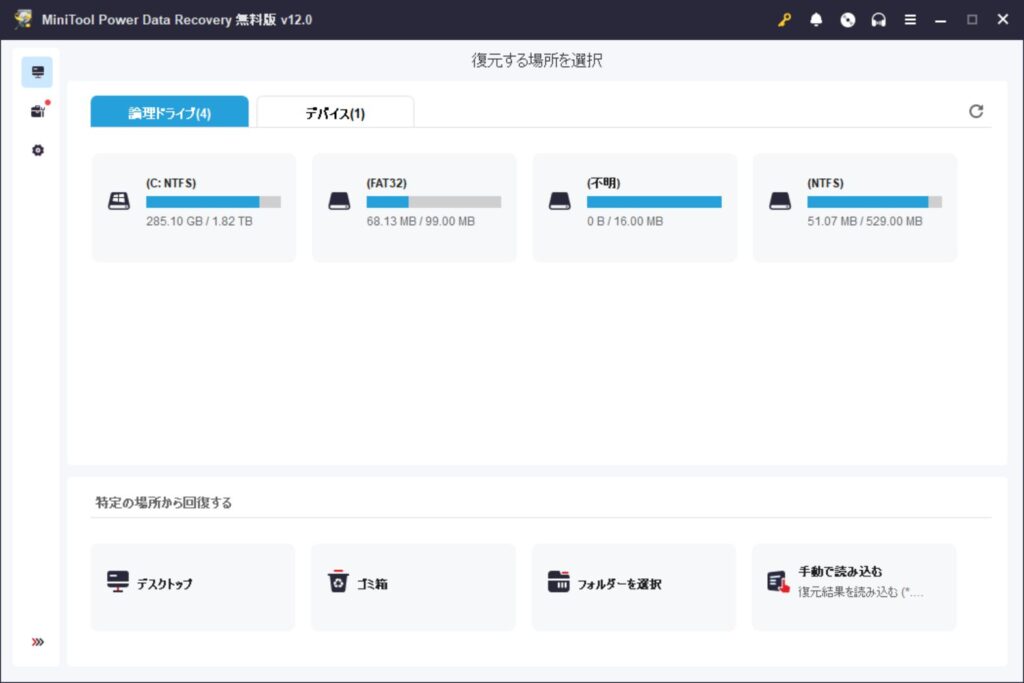This screenshot has width=1024, height=683.
Task: Select the 不明 drive icon
Action: [x=560, y=201]
